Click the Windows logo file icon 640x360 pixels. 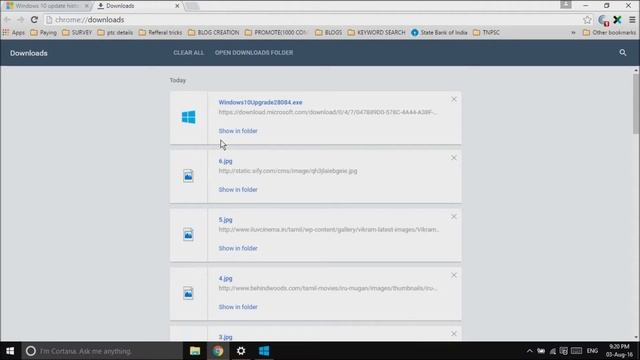[189, 118]
